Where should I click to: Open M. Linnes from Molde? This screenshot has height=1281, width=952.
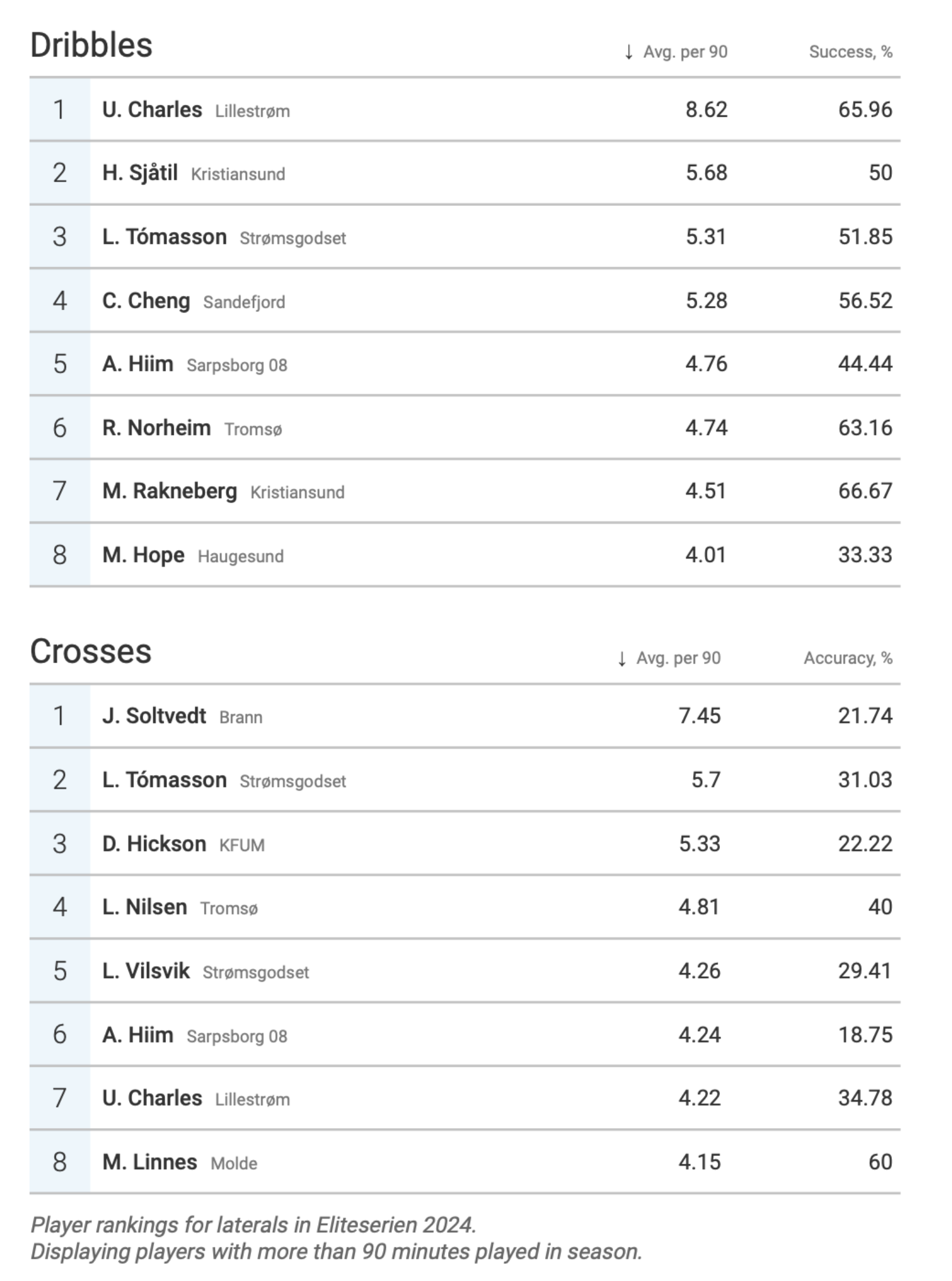coord(150,1162)
